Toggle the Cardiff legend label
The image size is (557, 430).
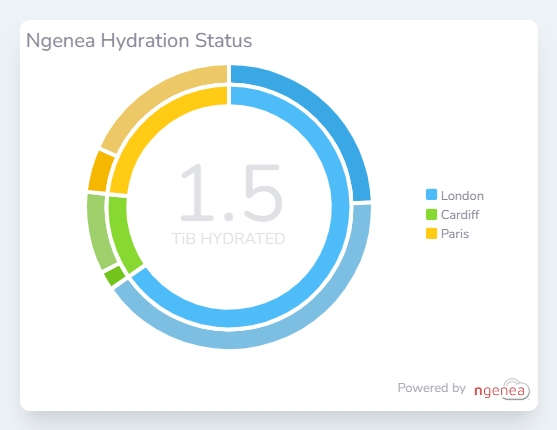click(x=460, y=215)
